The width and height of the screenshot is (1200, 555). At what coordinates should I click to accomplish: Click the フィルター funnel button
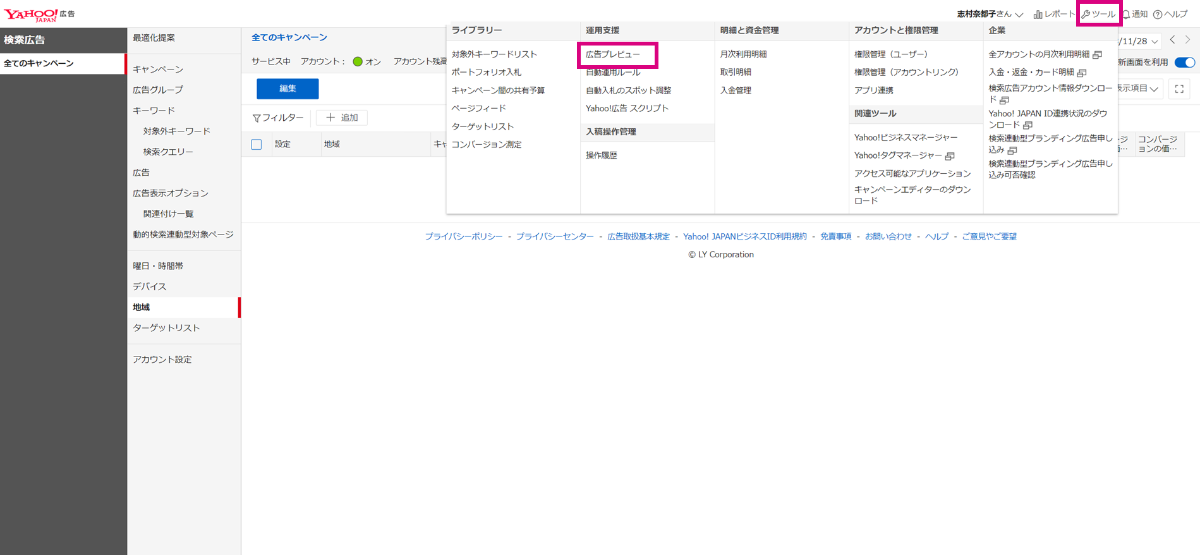[278, 118]
